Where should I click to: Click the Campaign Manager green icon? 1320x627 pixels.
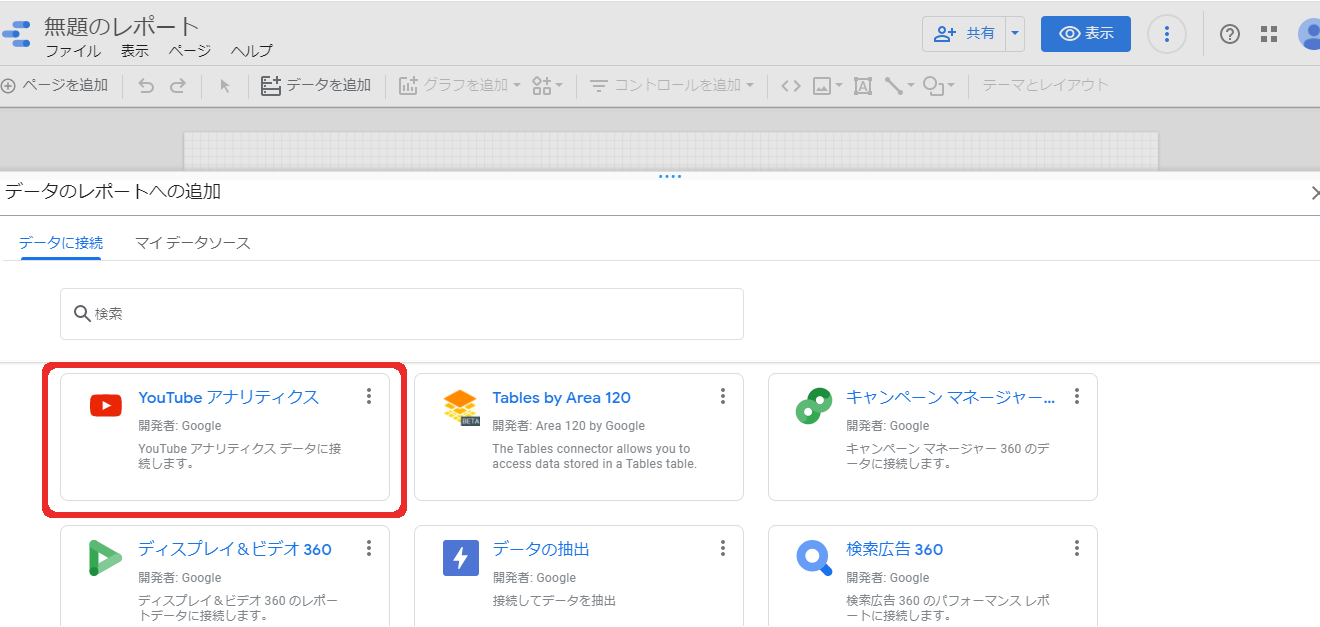pyautogui.click(x=814, y=405)
